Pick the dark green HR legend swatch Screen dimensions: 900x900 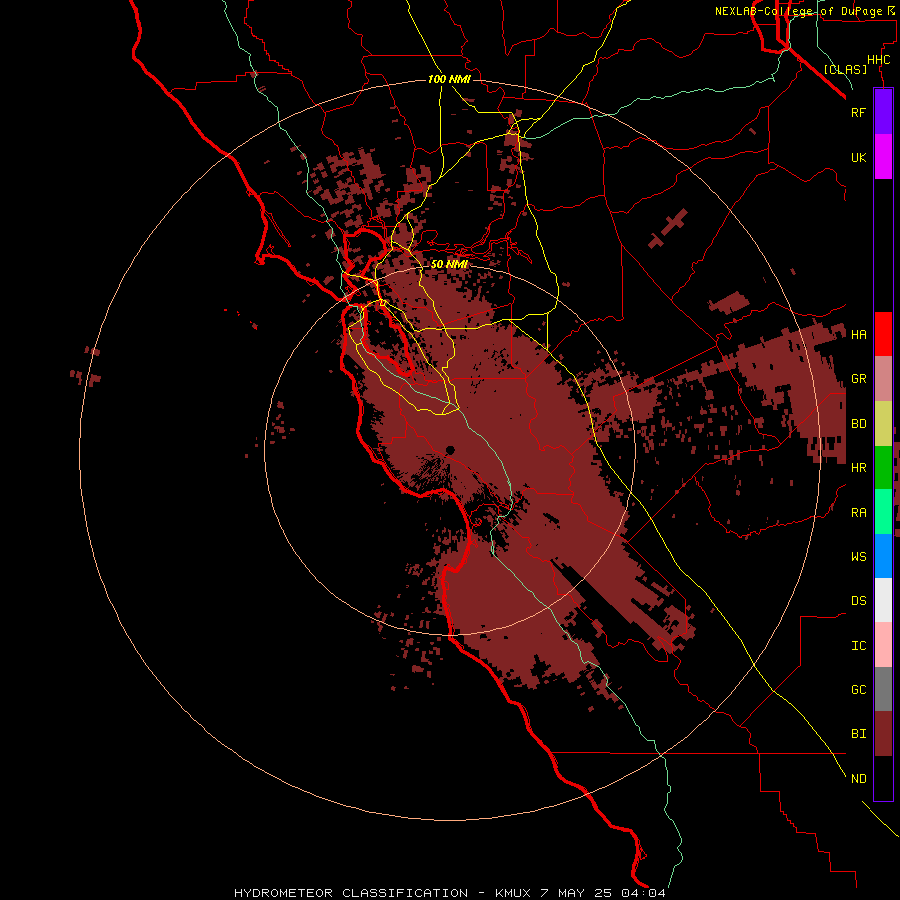click(883, 468)
